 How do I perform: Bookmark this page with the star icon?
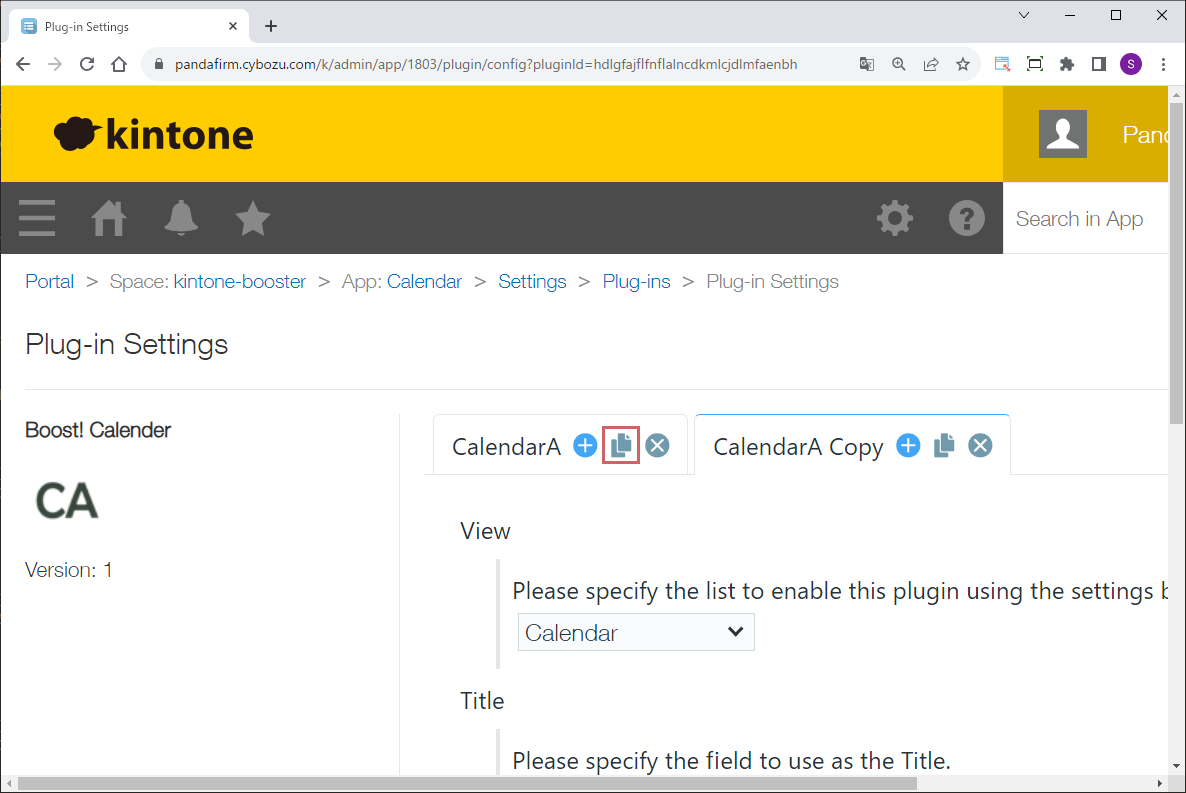pyautogui.click(x=962, y=64)
